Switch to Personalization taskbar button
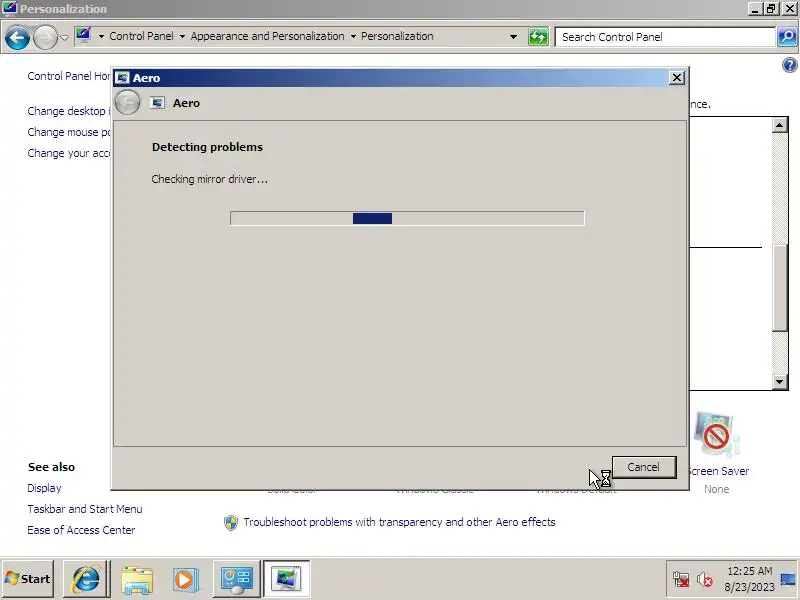 (x=286, y=579)
